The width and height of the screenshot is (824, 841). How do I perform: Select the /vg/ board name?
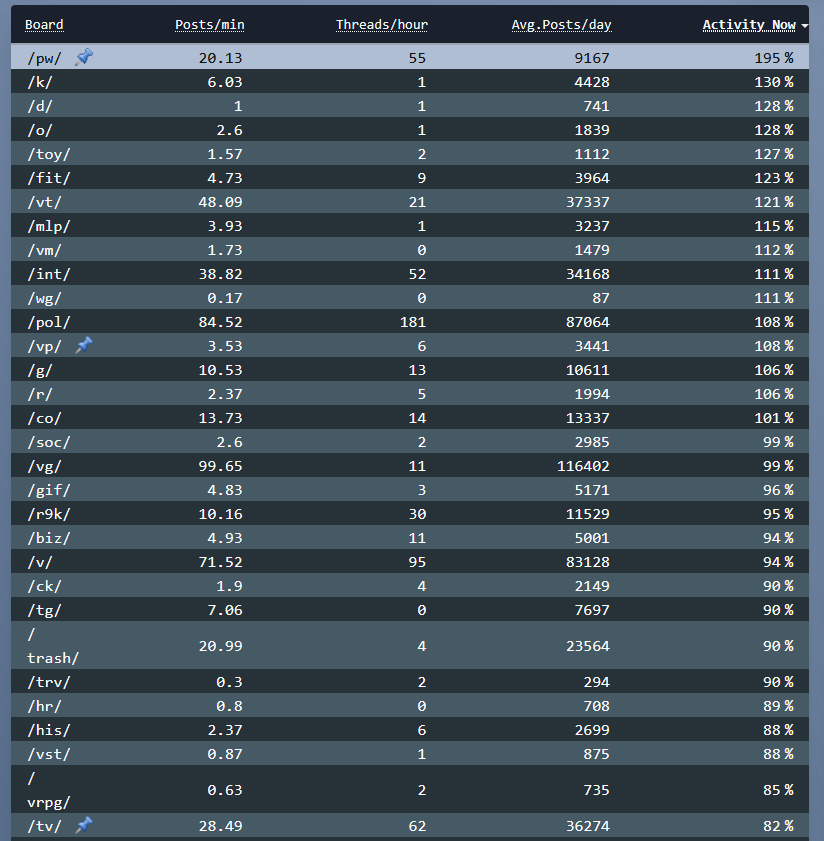(x=45, y=466)
